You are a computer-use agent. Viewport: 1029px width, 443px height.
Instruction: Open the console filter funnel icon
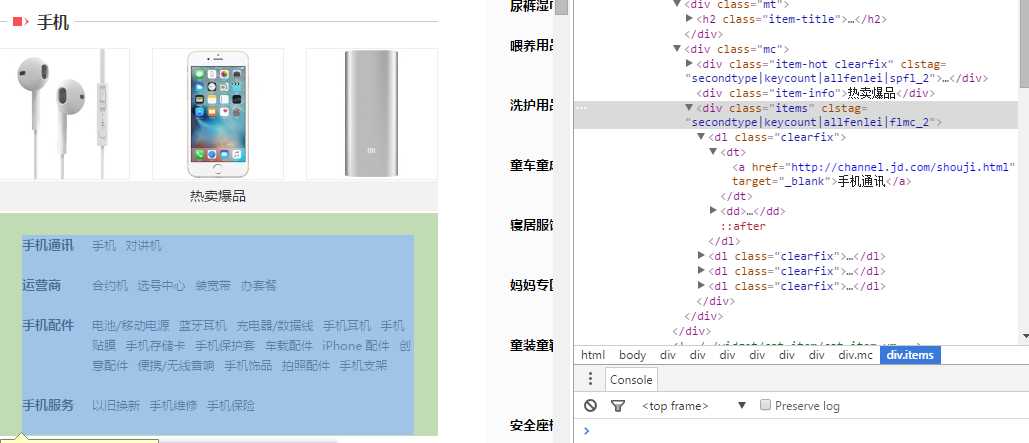pyautogui.click(x=618, y=406)
